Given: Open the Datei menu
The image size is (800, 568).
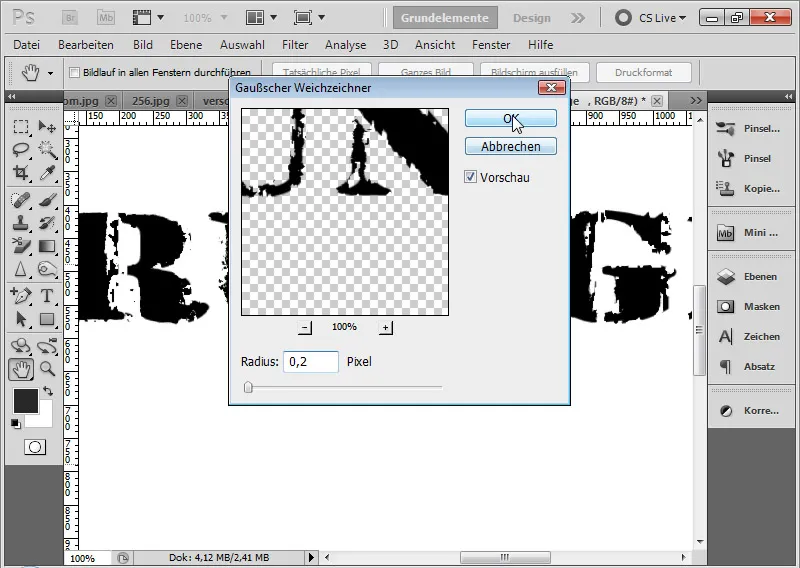Looking at the screenshot, I should (x=27, y=45).
